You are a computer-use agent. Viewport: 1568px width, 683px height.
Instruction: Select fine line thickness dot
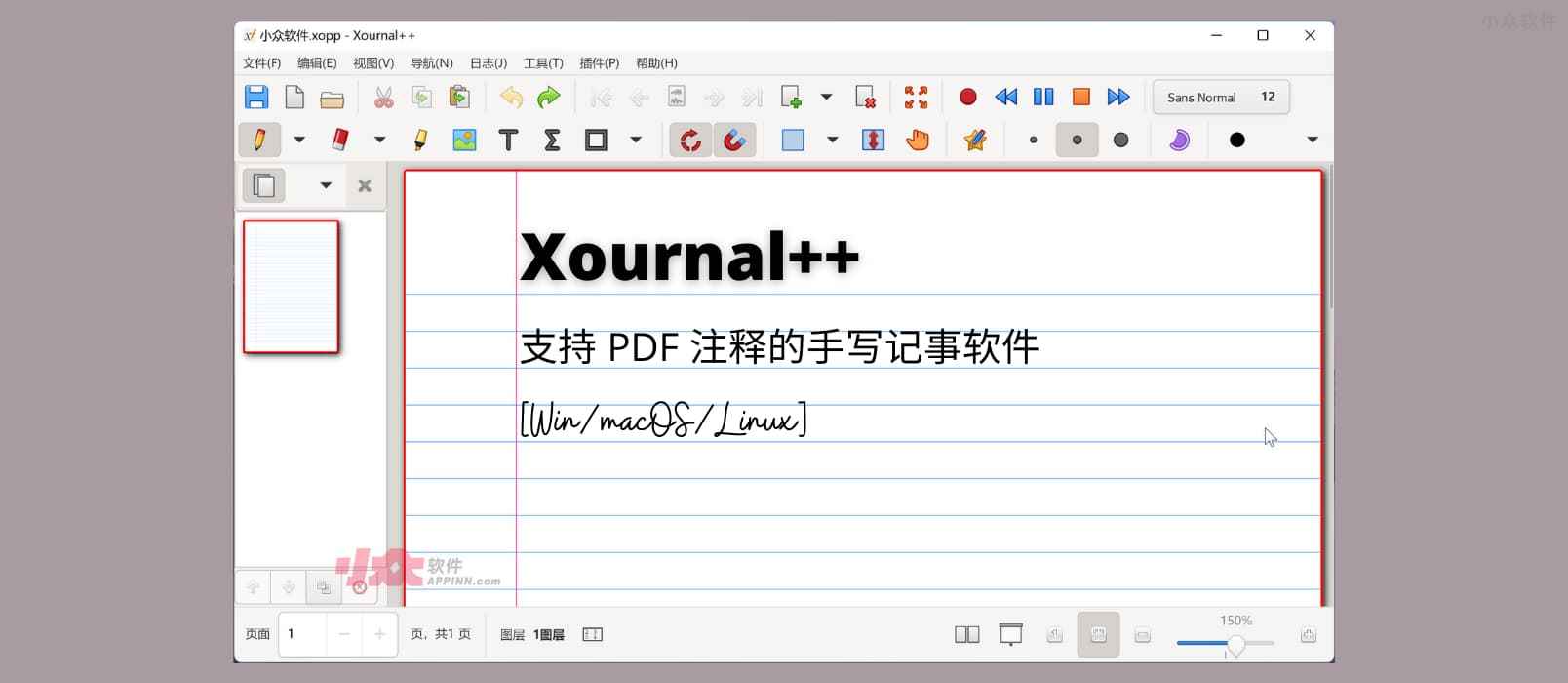1033,140
